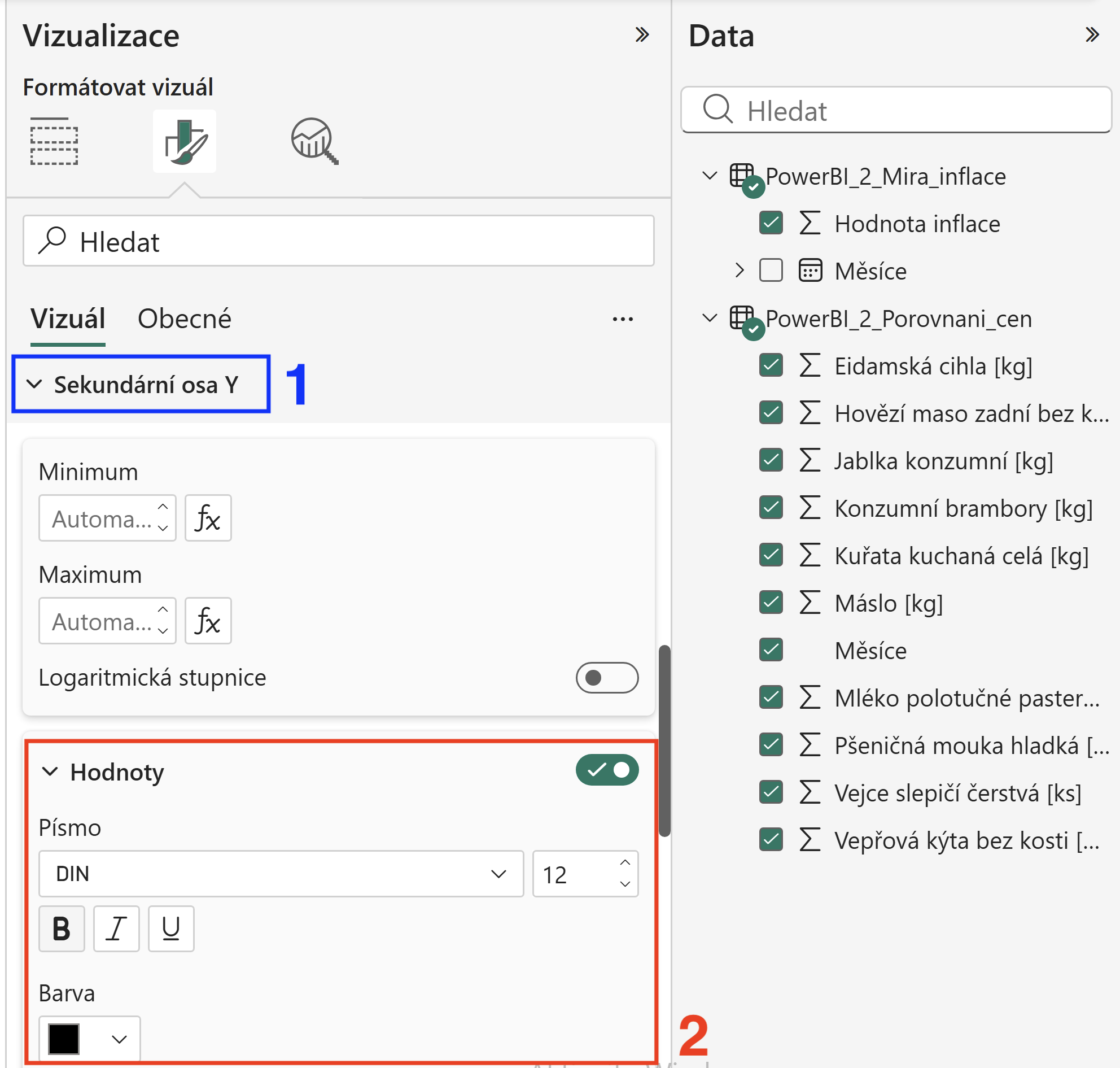Collapse the PowerBI_2_Mira_inflace table tree
This screenshot has width=1120, height=1068.
point(709,175)
